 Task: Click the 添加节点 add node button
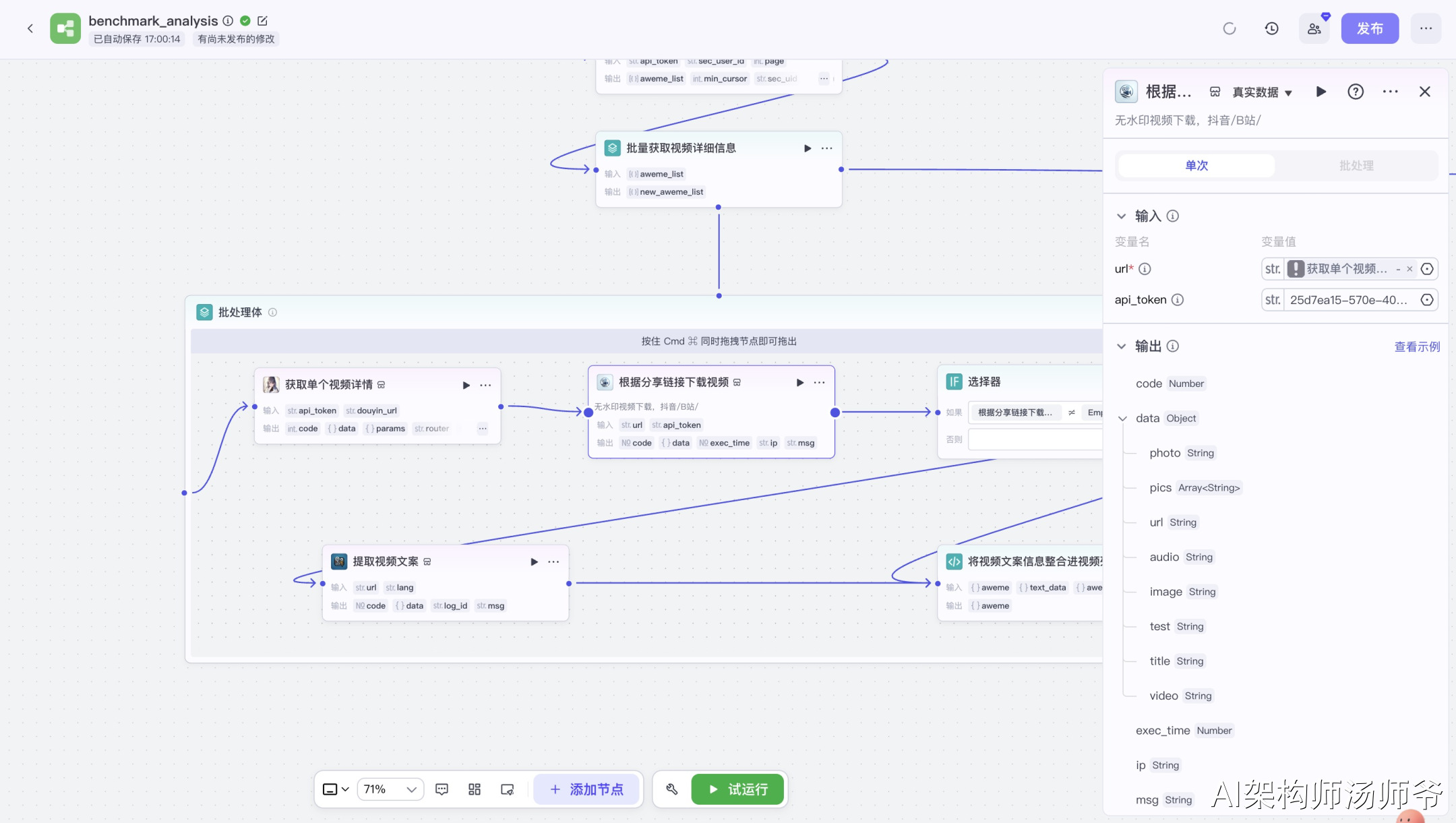[586, 789]
